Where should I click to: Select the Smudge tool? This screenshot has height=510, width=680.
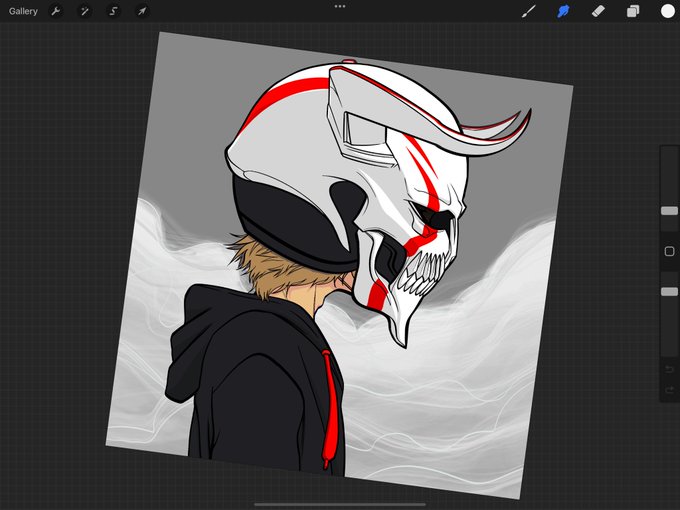click(x=563, y=11)
